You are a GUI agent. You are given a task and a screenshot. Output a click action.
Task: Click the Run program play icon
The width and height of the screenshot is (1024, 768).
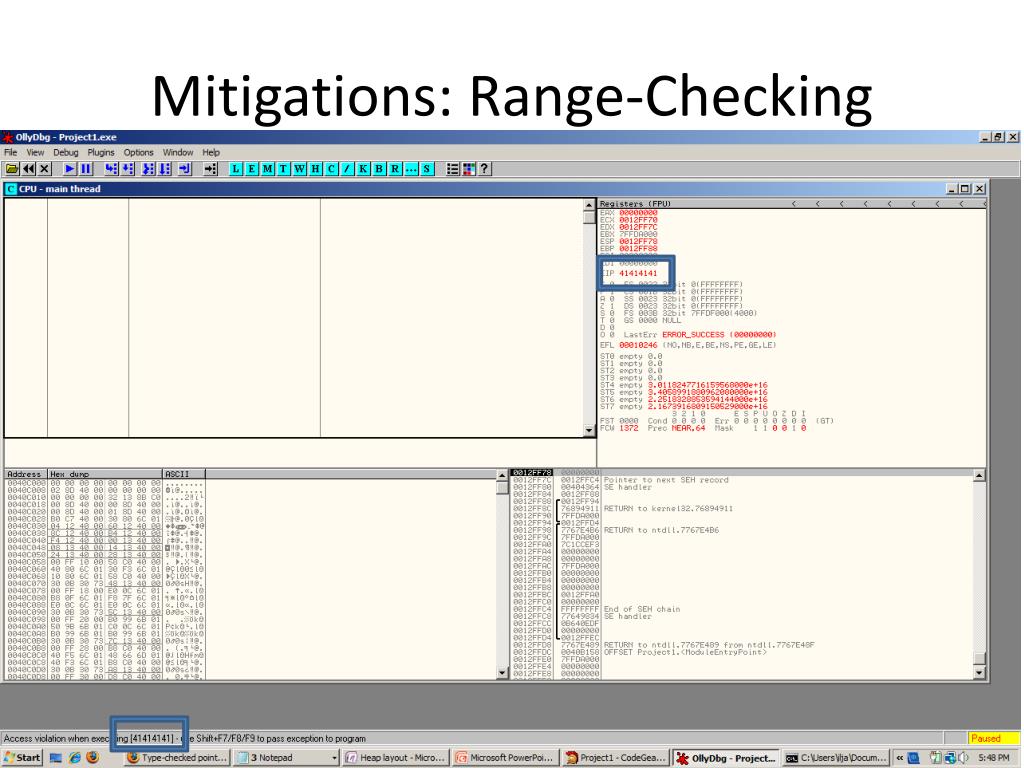coord(69,168)
